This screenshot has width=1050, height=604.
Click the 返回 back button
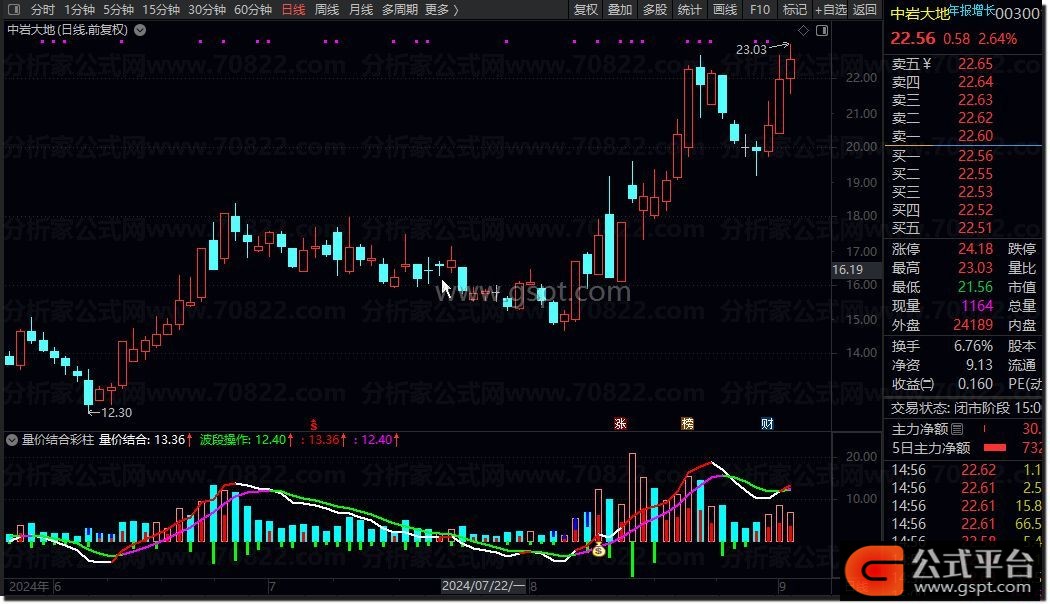865,10
